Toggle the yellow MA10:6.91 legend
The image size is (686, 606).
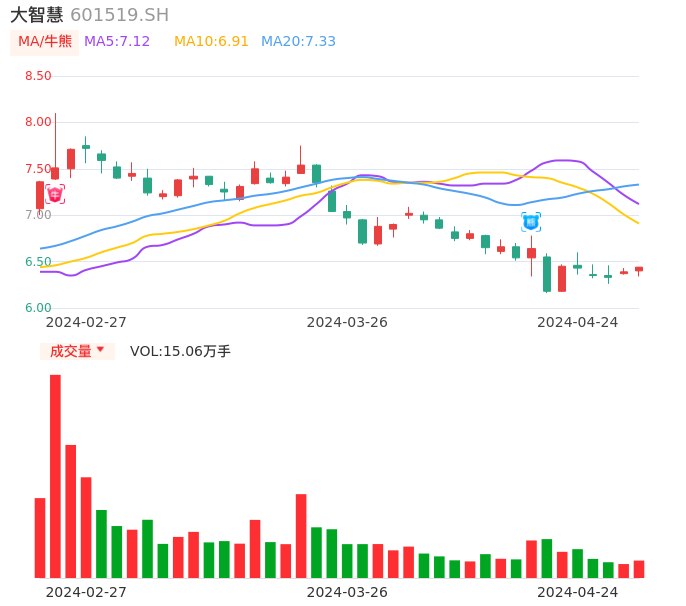211,42
